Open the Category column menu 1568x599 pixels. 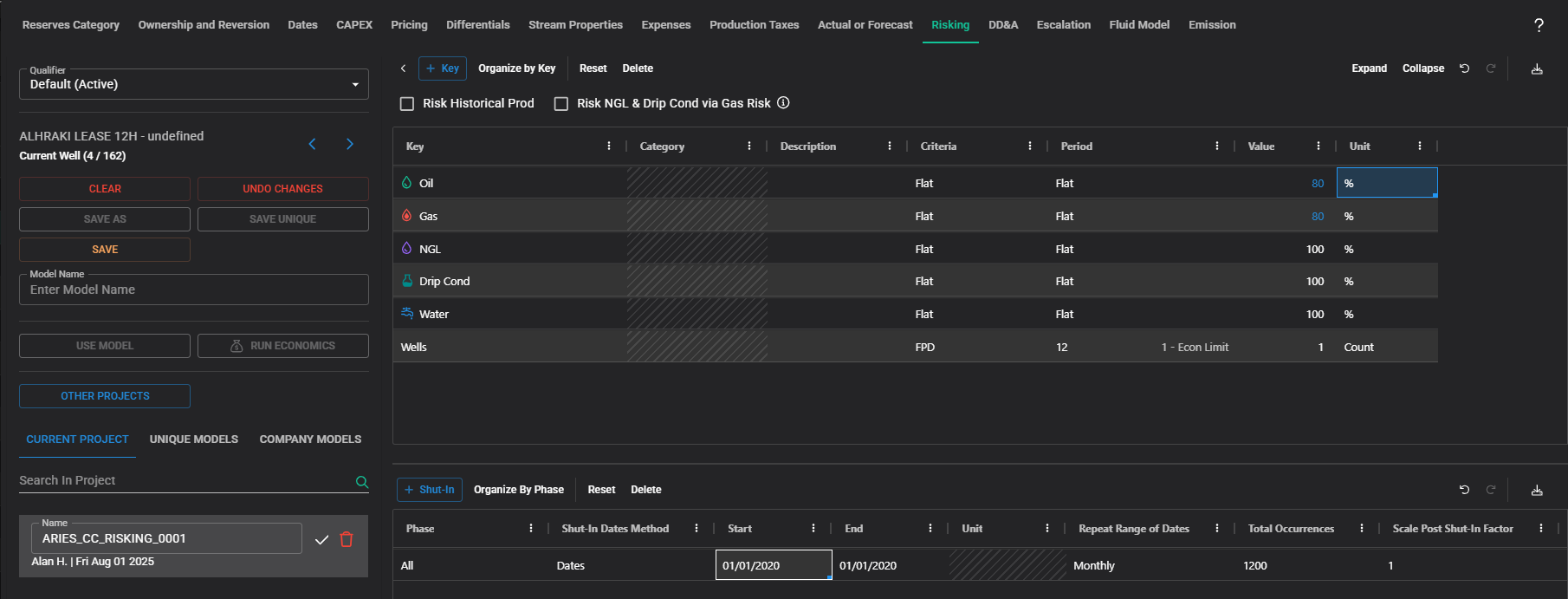(x=749, y=146)
